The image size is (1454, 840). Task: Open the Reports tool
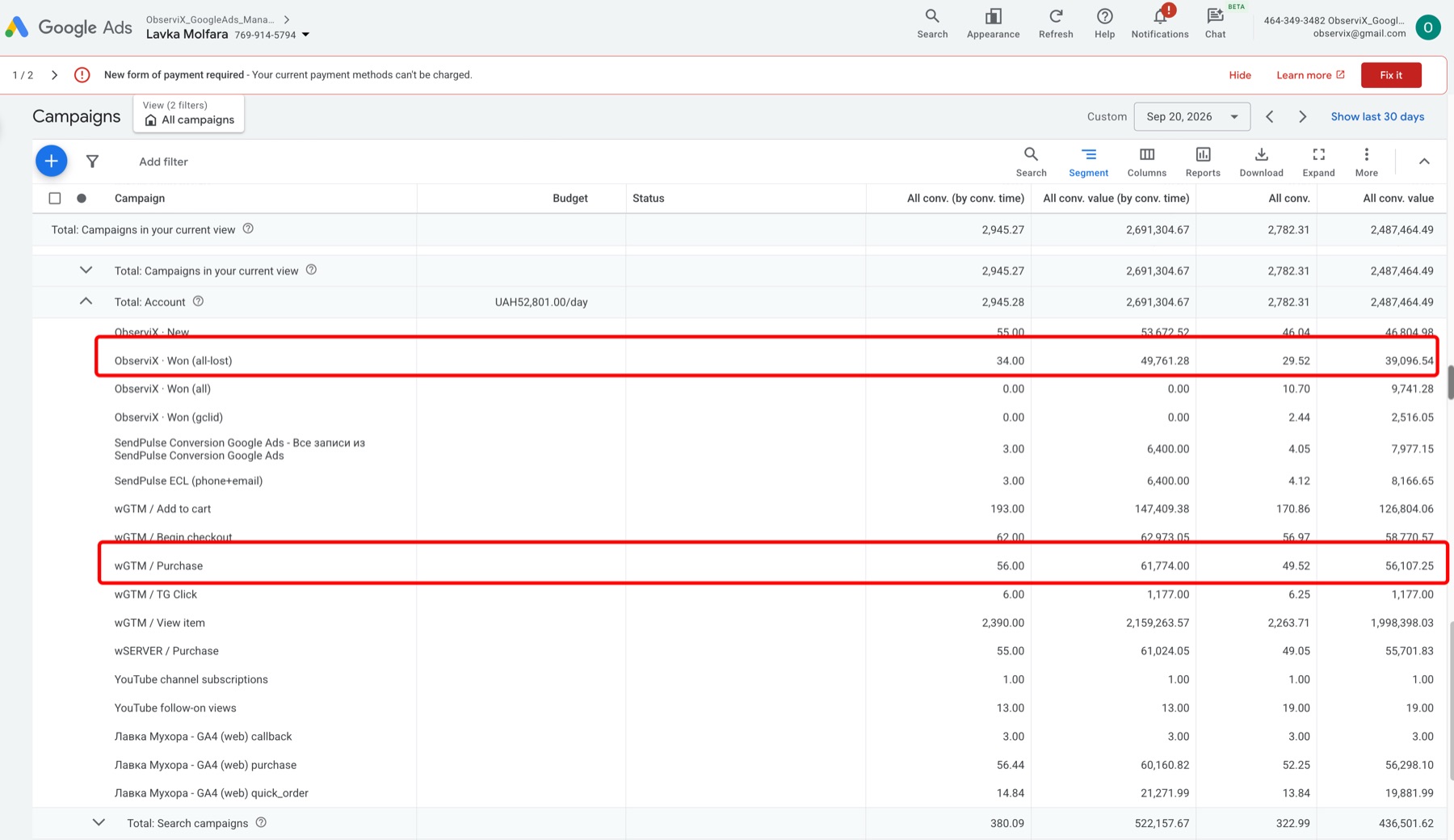tap(1203, 161)
